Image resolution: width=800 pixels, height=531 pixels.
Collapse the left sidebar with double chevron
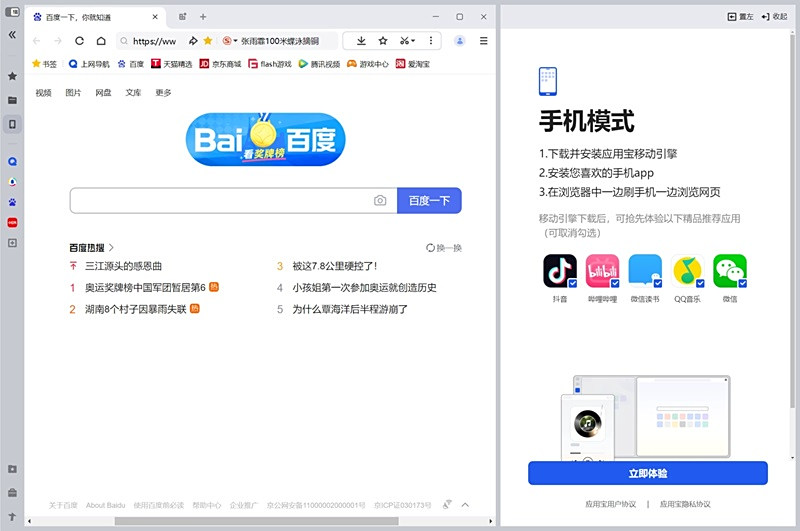pos(12,34)
